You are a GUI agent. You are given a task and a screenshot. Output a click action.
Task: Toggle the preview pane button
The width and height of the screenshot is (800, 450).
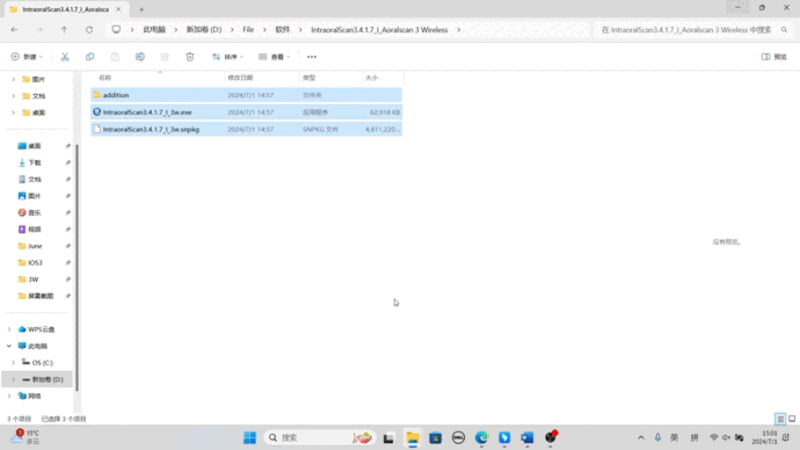point(774,57)
